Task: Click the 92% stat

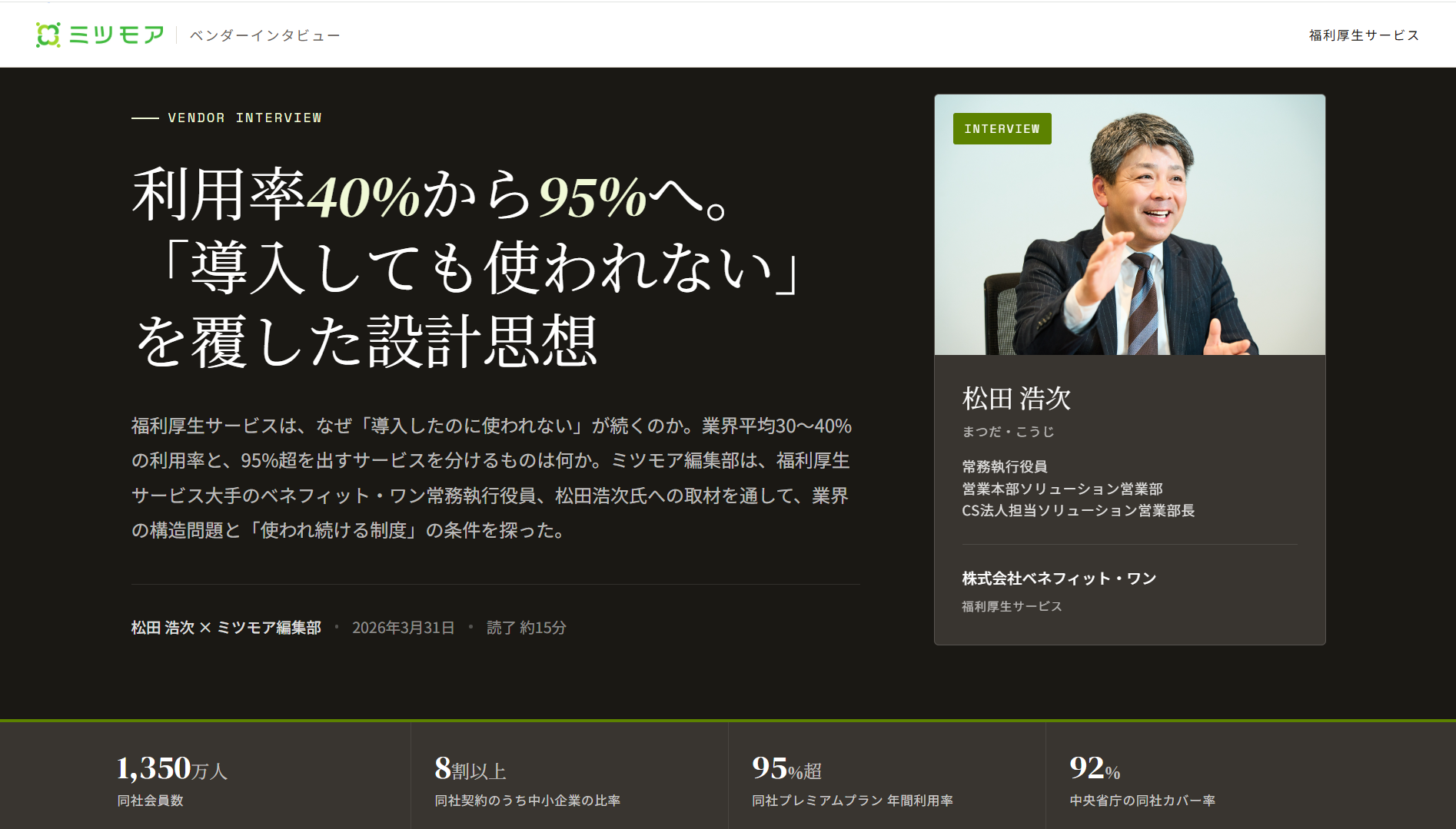Action: point(1095,768)
